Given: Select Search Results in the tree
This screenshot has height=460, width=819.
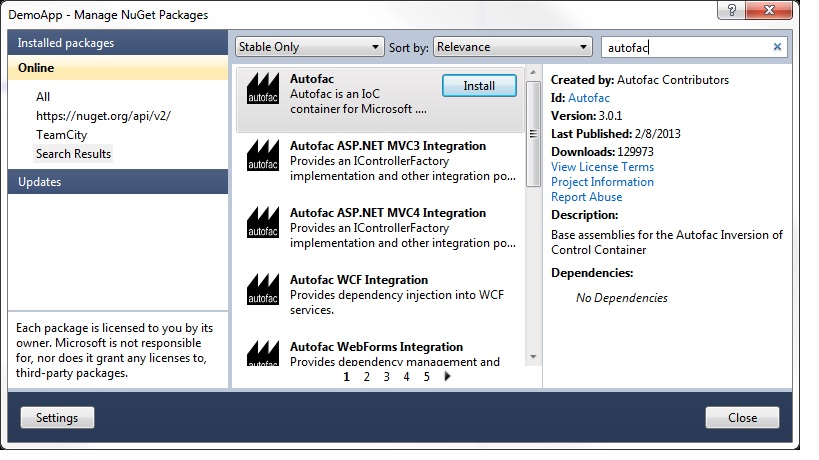Looking at the screenshot, I should (73, 154).
